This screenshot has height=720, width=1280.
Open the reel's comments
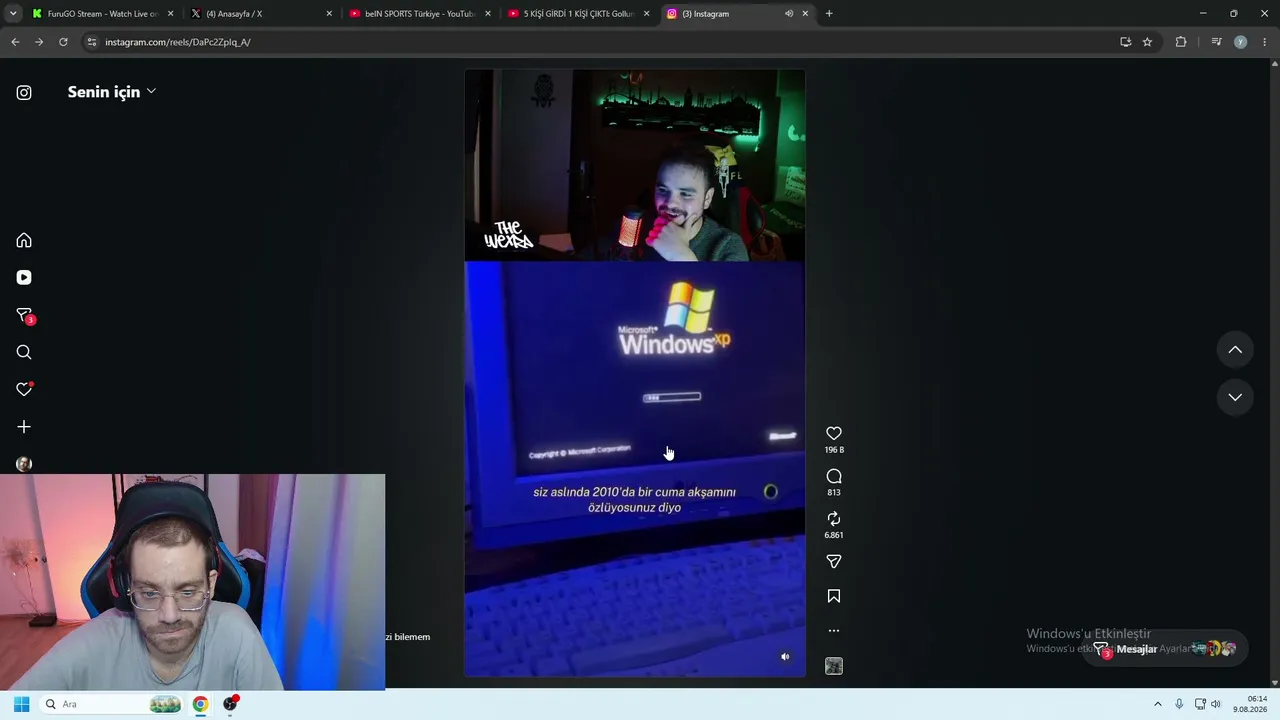pyautogui.click(x=834, y=476)
